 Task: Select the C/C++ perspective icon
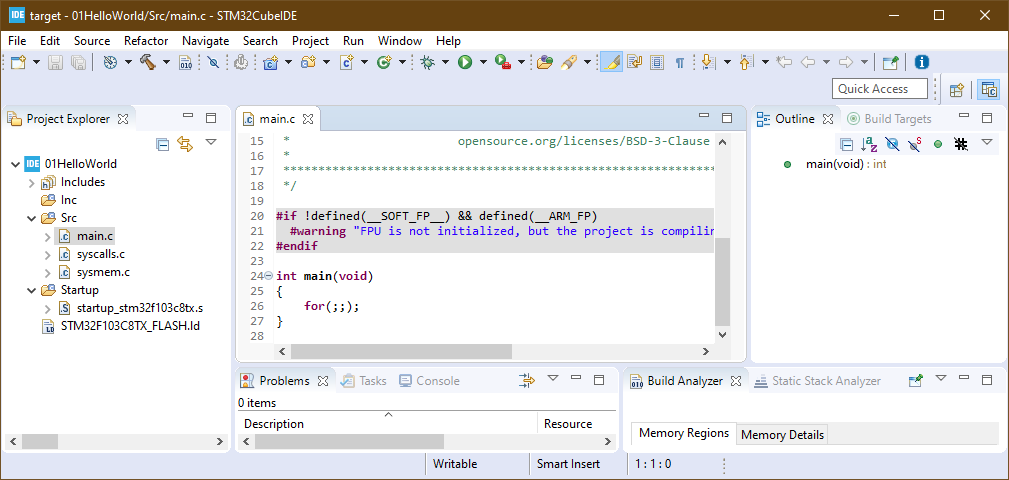[x=988, y=89]
